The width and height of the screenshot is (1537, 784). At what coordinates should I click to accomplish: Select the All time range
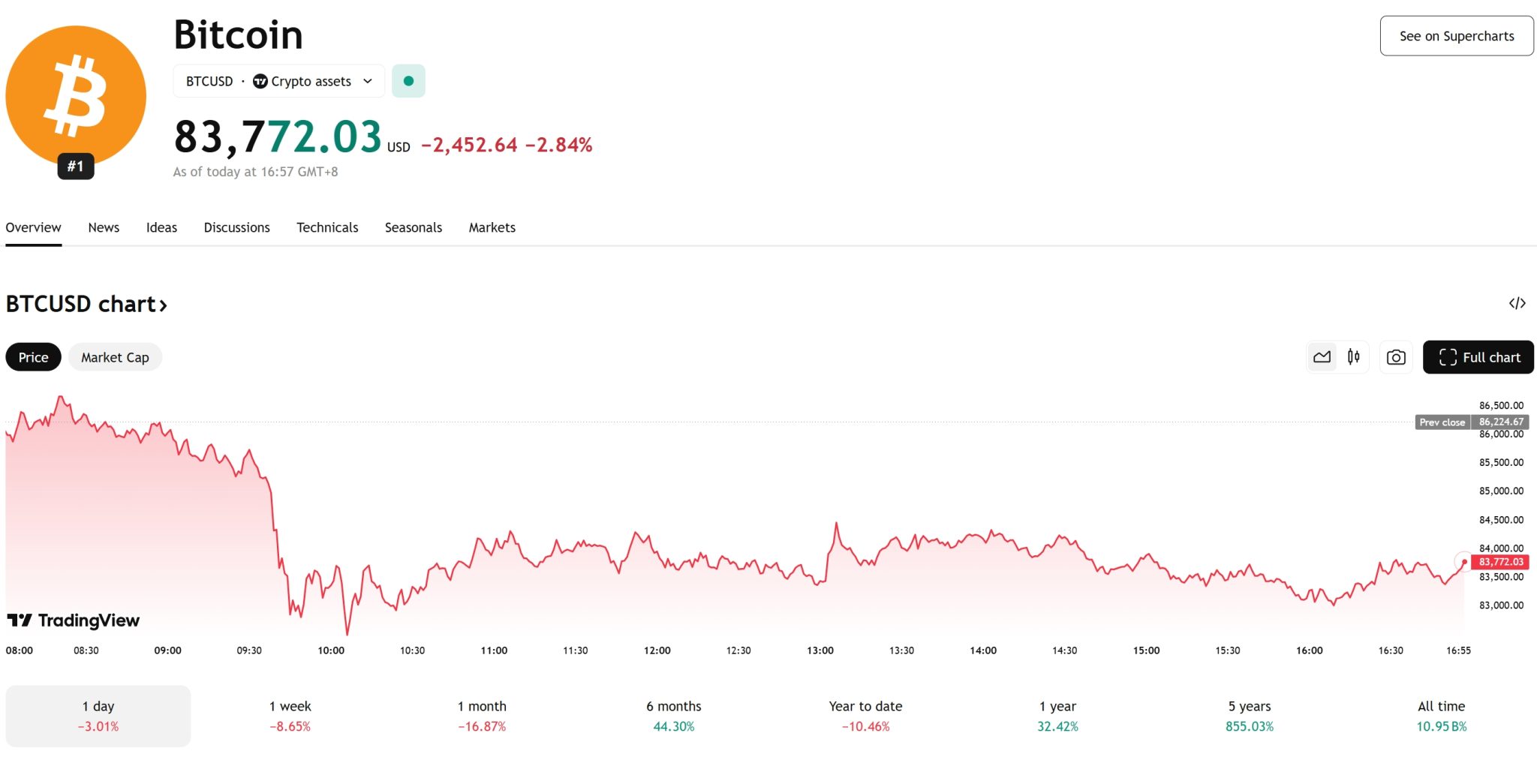point(1441,716)
